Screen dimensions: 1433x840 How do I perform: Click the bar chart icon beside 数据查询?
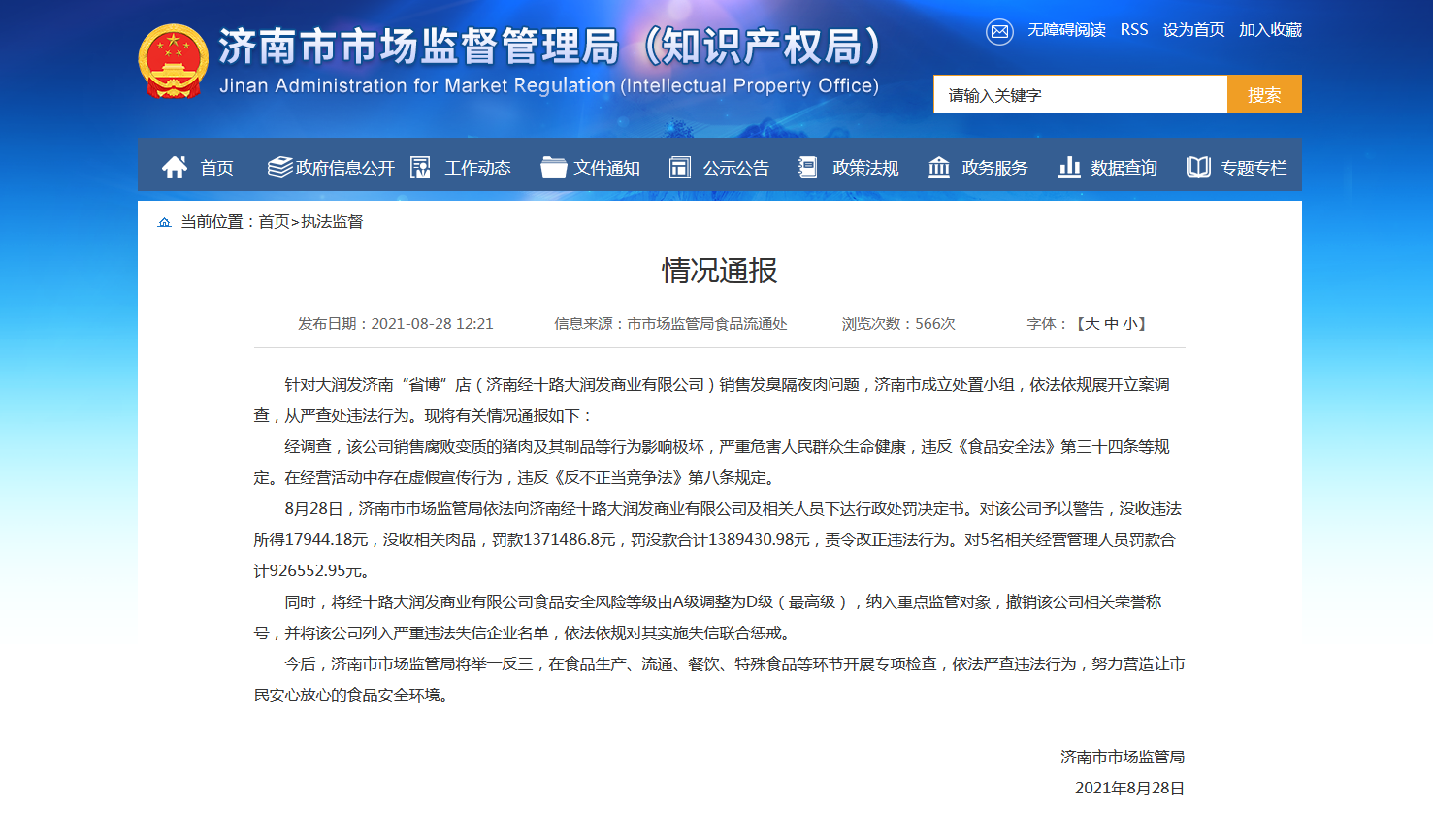[1069, 167]
